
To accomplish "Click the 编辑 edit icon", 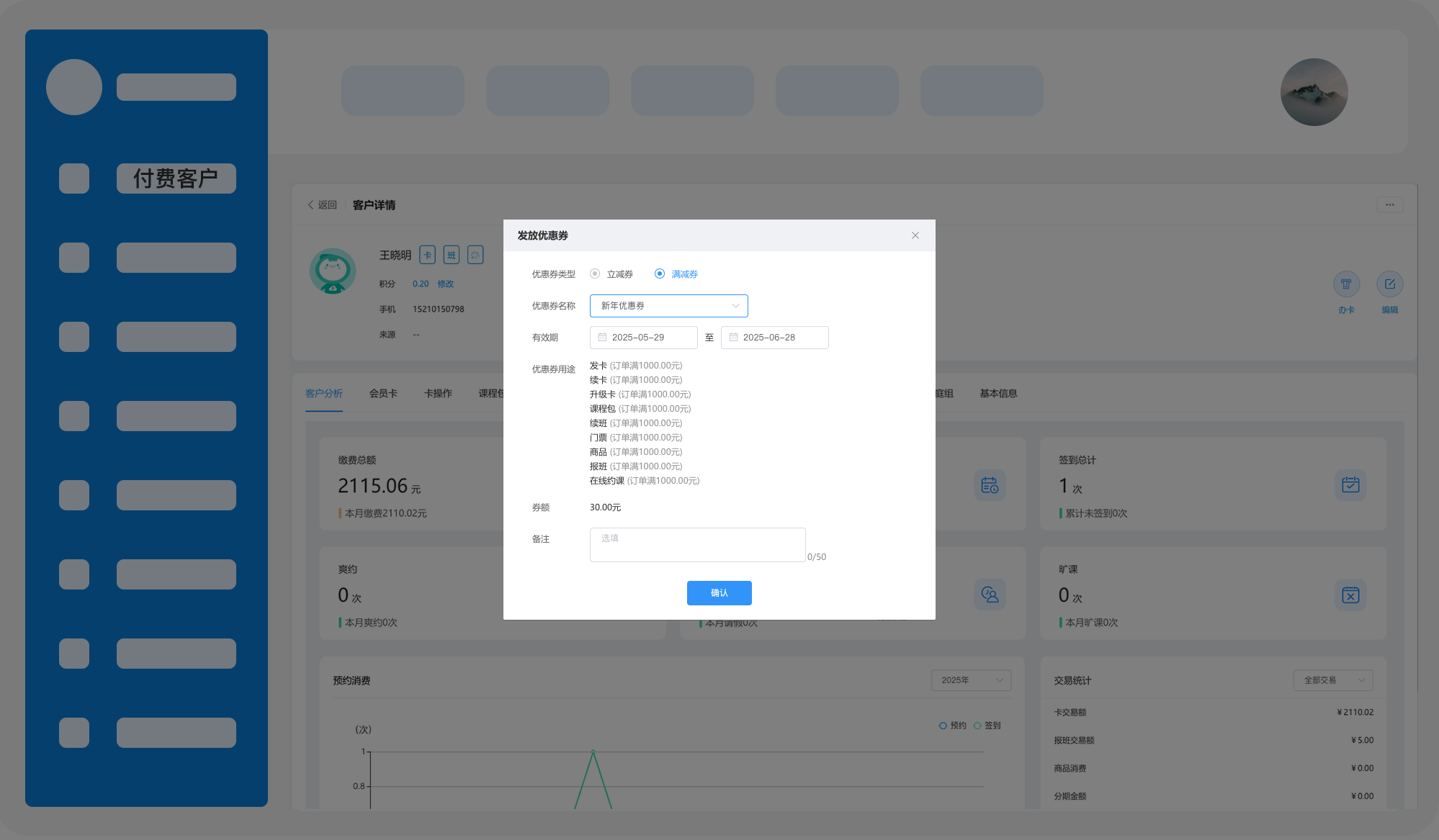I will pyautogui.click(x=1389, y=284).
